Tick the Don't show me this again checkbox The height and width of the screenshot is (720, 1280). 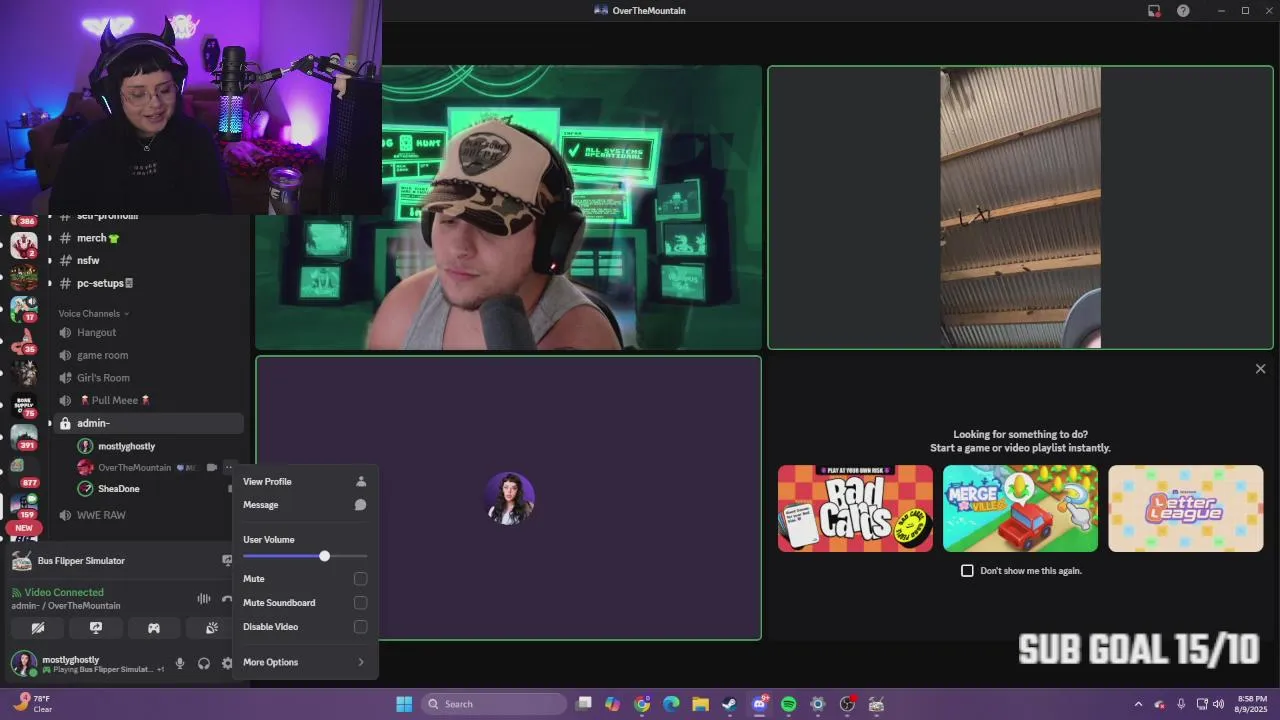pyautogui.click(x=967, y=571)
